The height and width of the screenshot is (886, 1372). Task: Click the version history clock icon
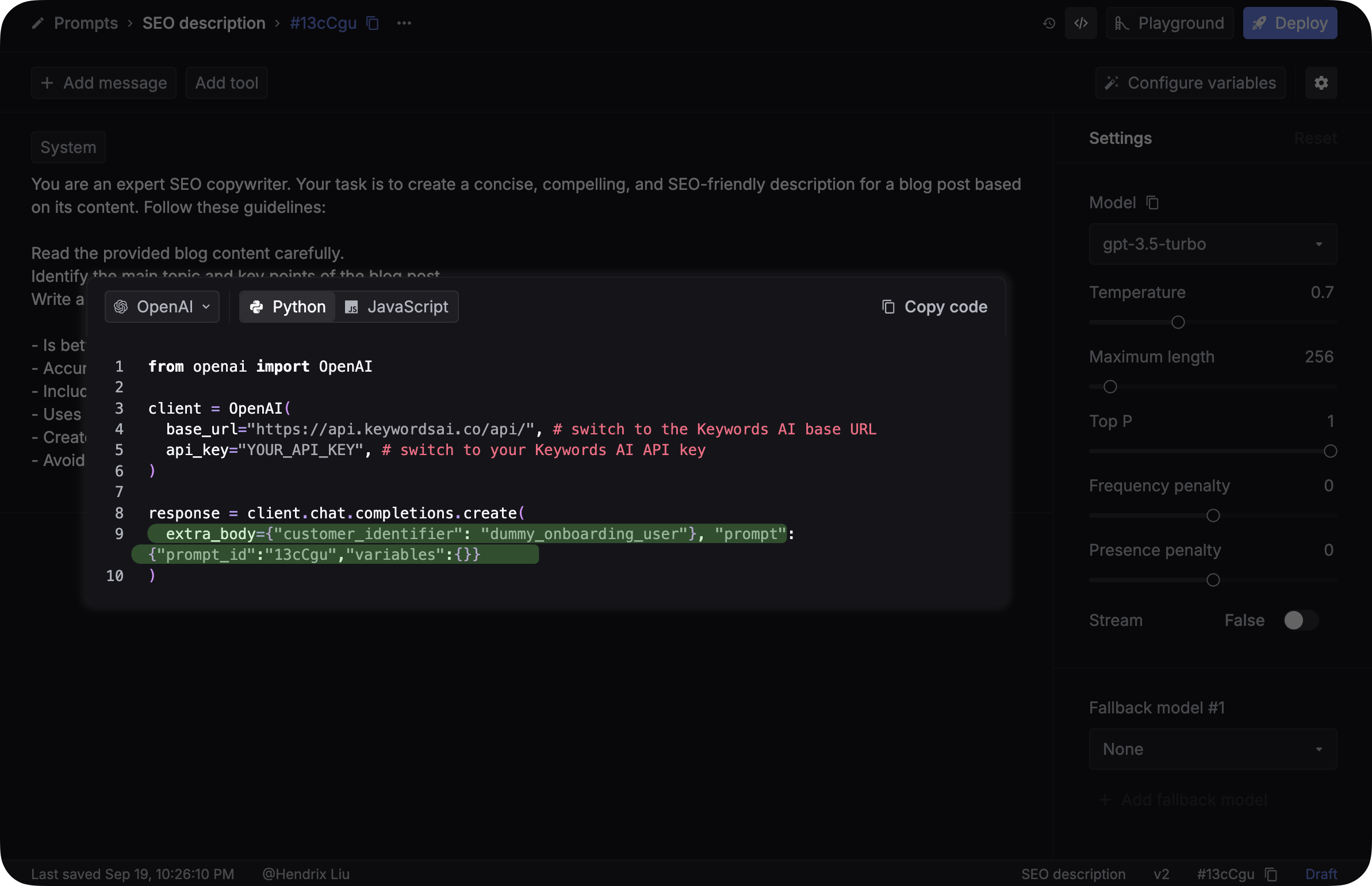tap(1049, 23)
